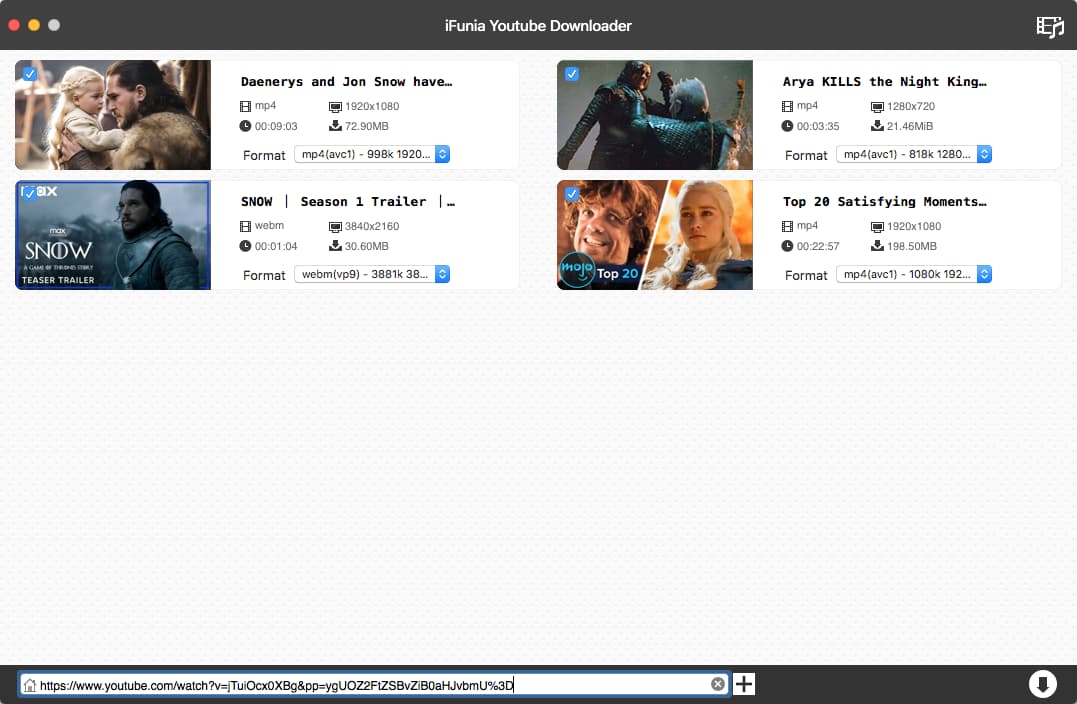
Task: Click the YouTube URL input field
Action: point(370,685)
